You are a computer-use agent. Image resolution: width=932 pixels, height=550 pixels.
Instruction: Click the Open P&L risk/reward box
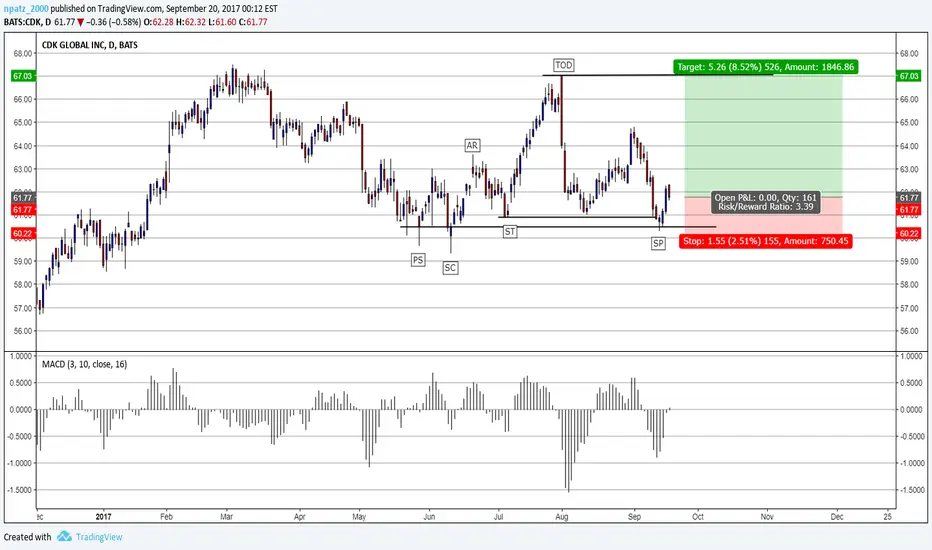[766, 202]
